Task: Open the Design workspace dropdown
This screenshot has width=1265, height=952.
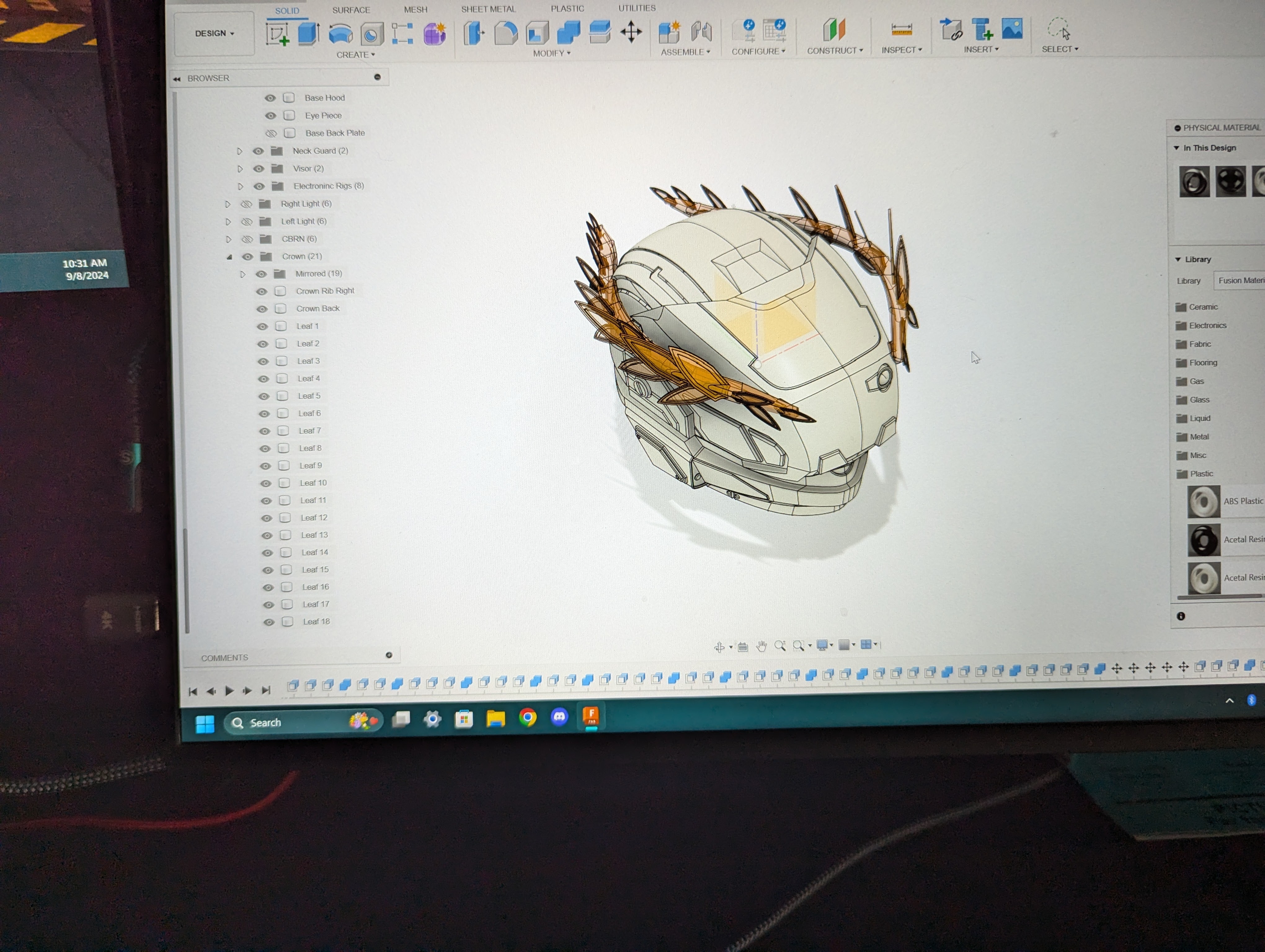Action: pos(215,34)
